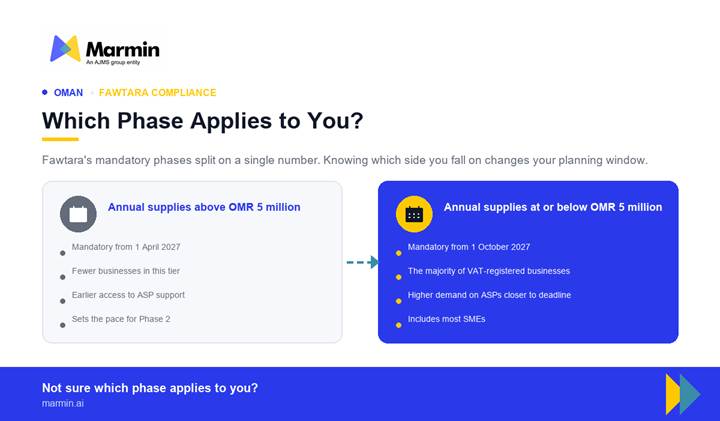Click 'Which Phase Applies to You?' title

[x=202, y=121]
